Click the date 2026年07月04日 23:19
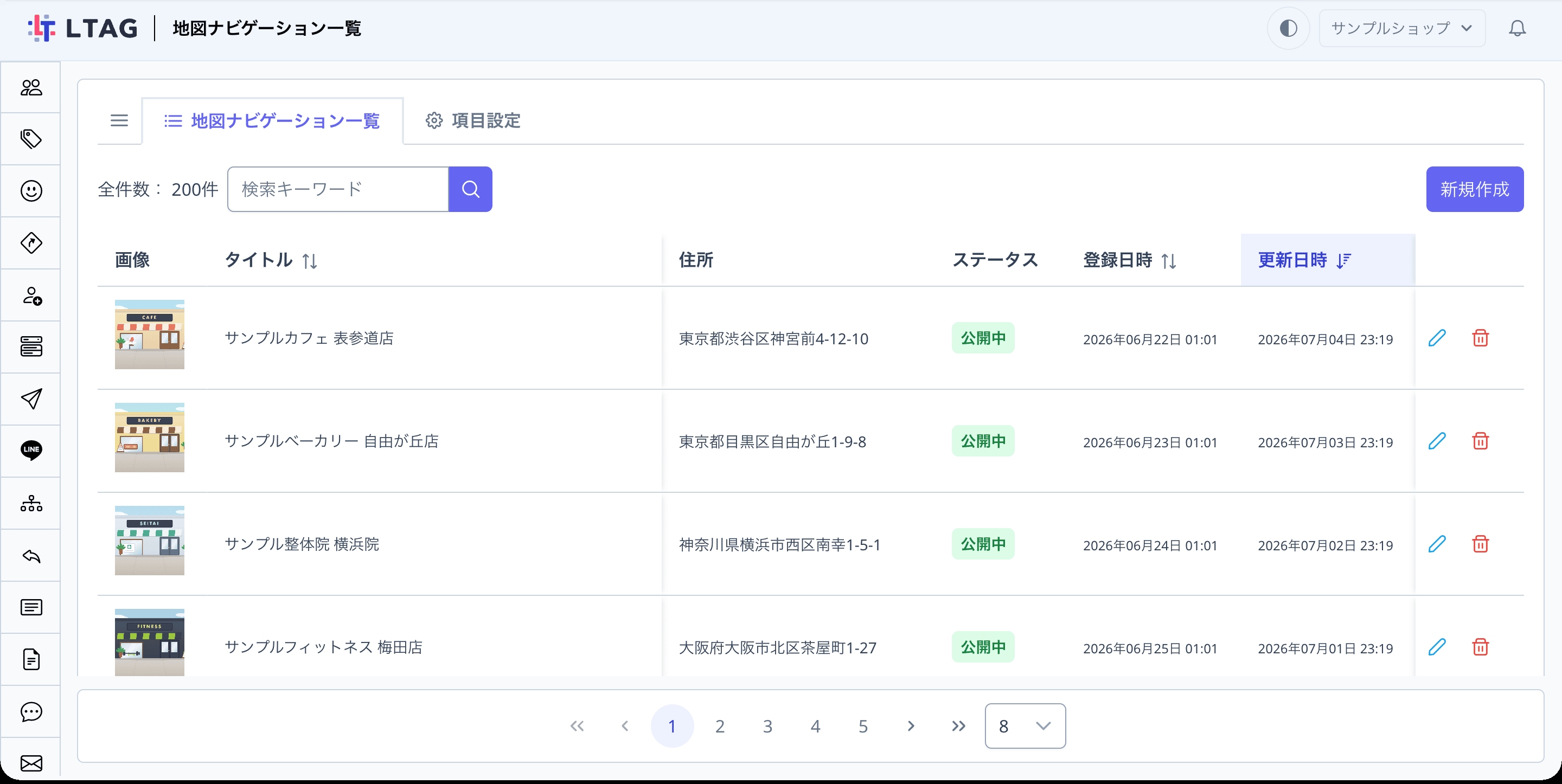The height and width of the screenshot is (784, 1562). tap(1326, 339)
